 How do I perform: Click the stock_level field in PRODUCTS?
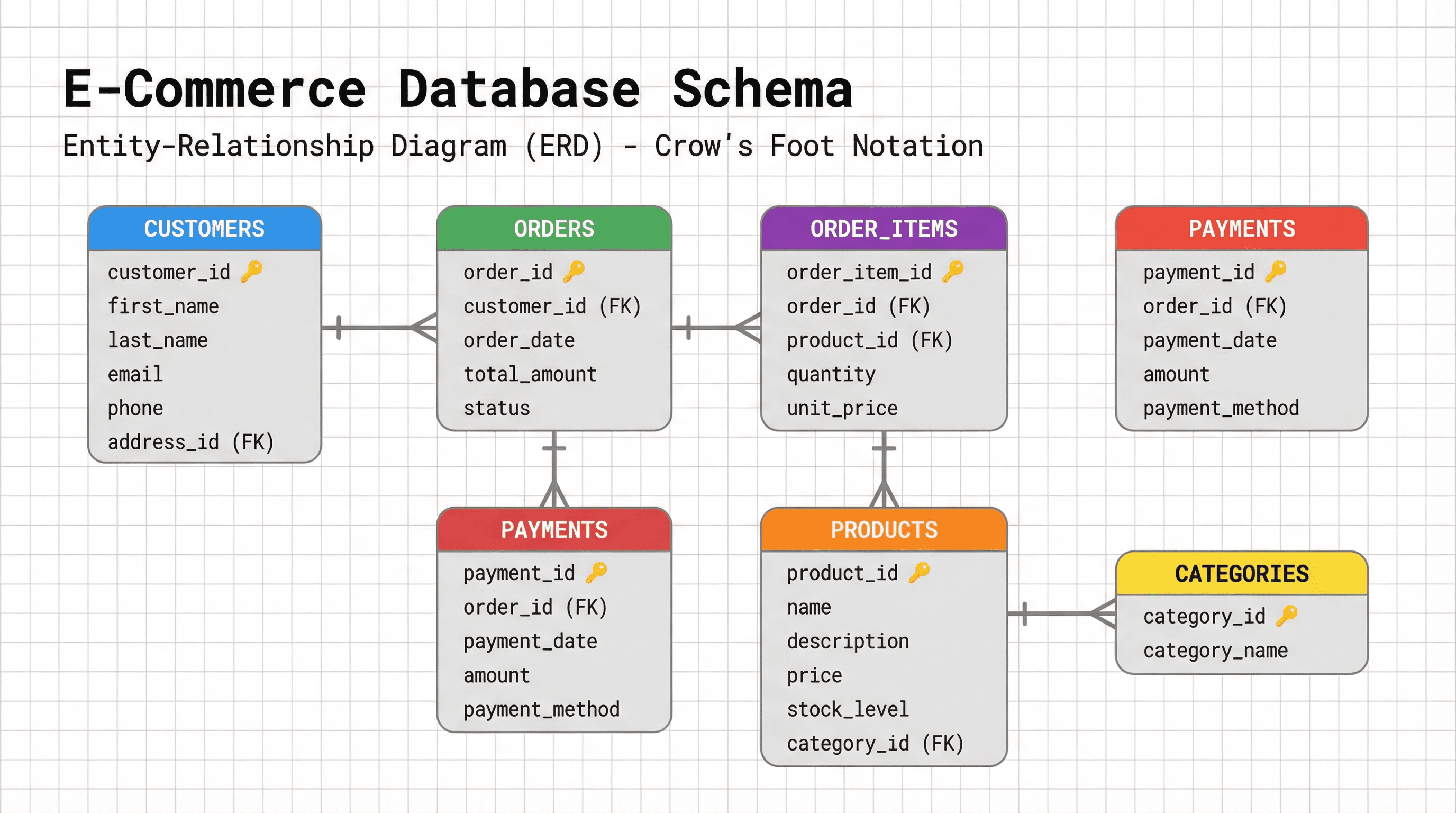click(848, 710)
